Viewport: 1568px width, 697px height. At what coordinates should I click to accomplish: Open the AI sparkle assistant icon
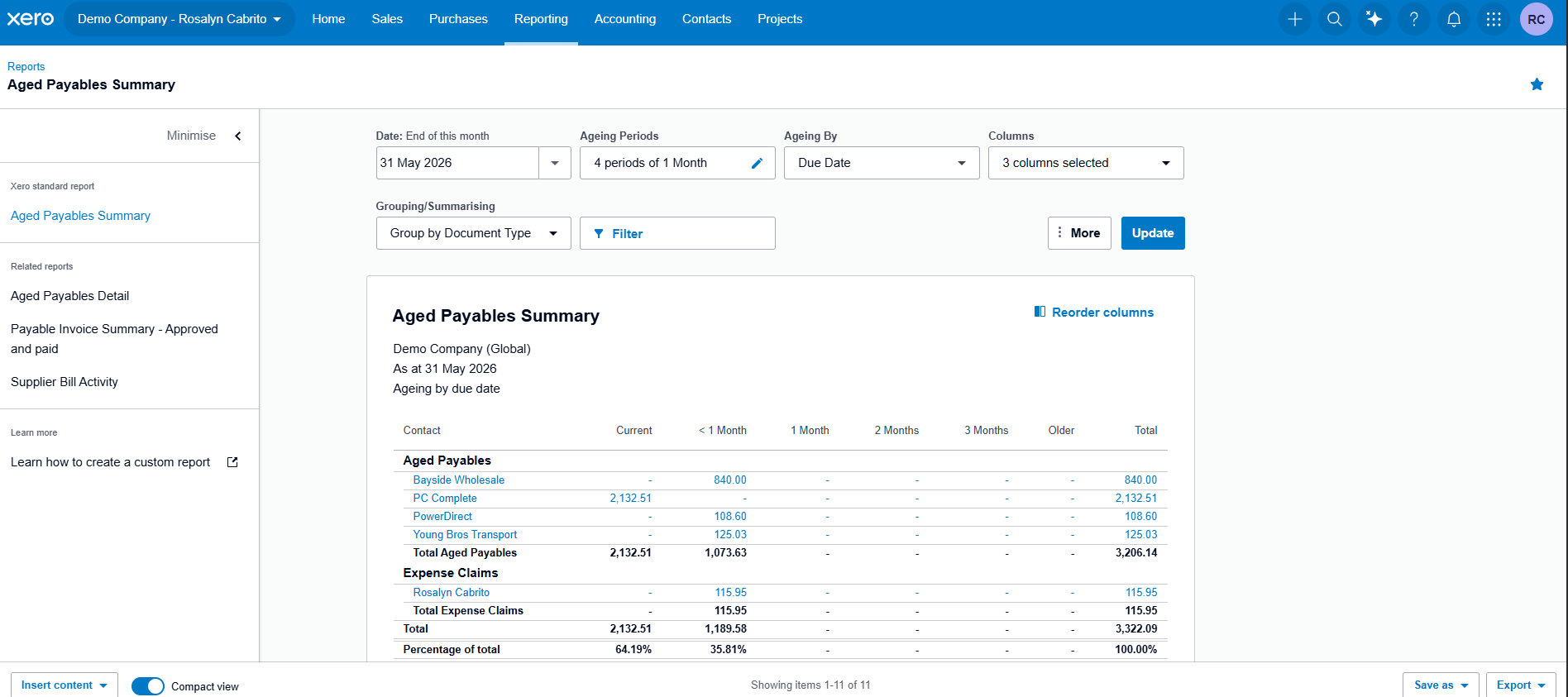1374,19
